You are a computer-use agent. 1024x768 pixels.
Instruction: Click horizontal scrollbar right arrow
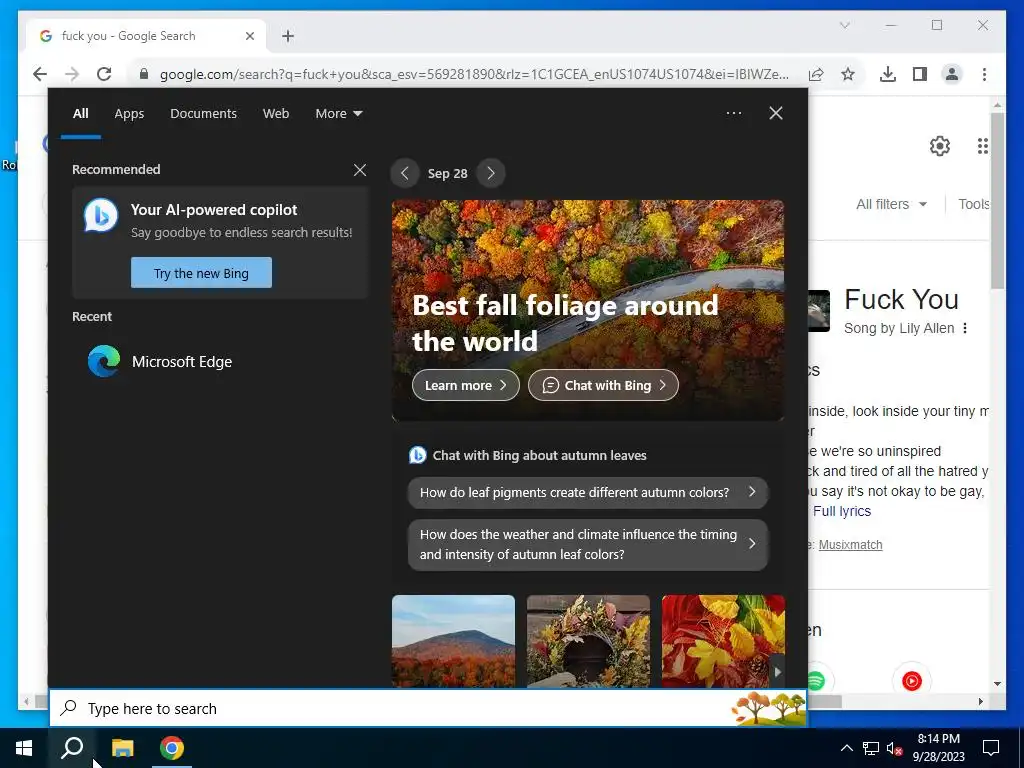point(981,702)
